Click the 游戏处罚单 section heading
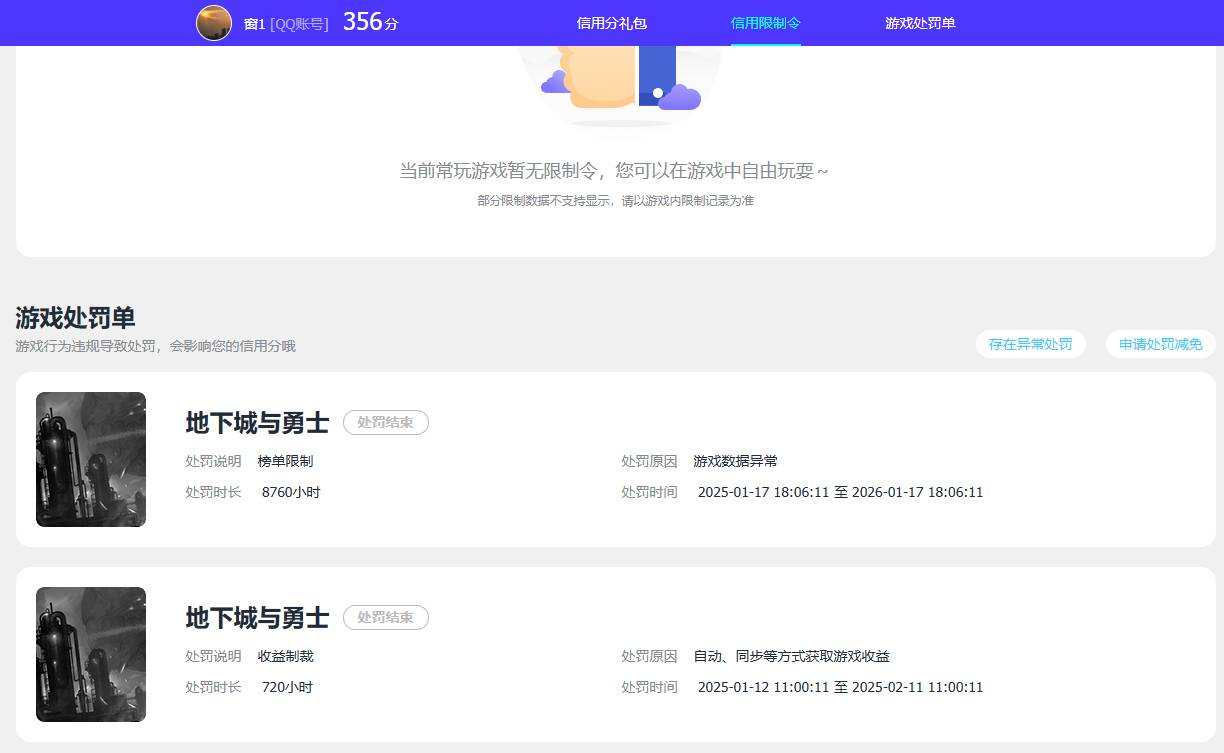 click(75, 318)
